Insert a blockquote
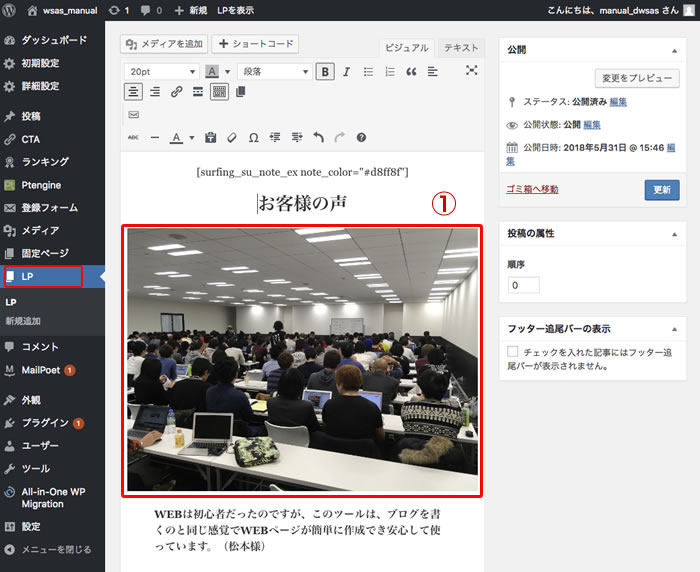The image size is (700, 572). pyautogui.click(x=411, y=71)
